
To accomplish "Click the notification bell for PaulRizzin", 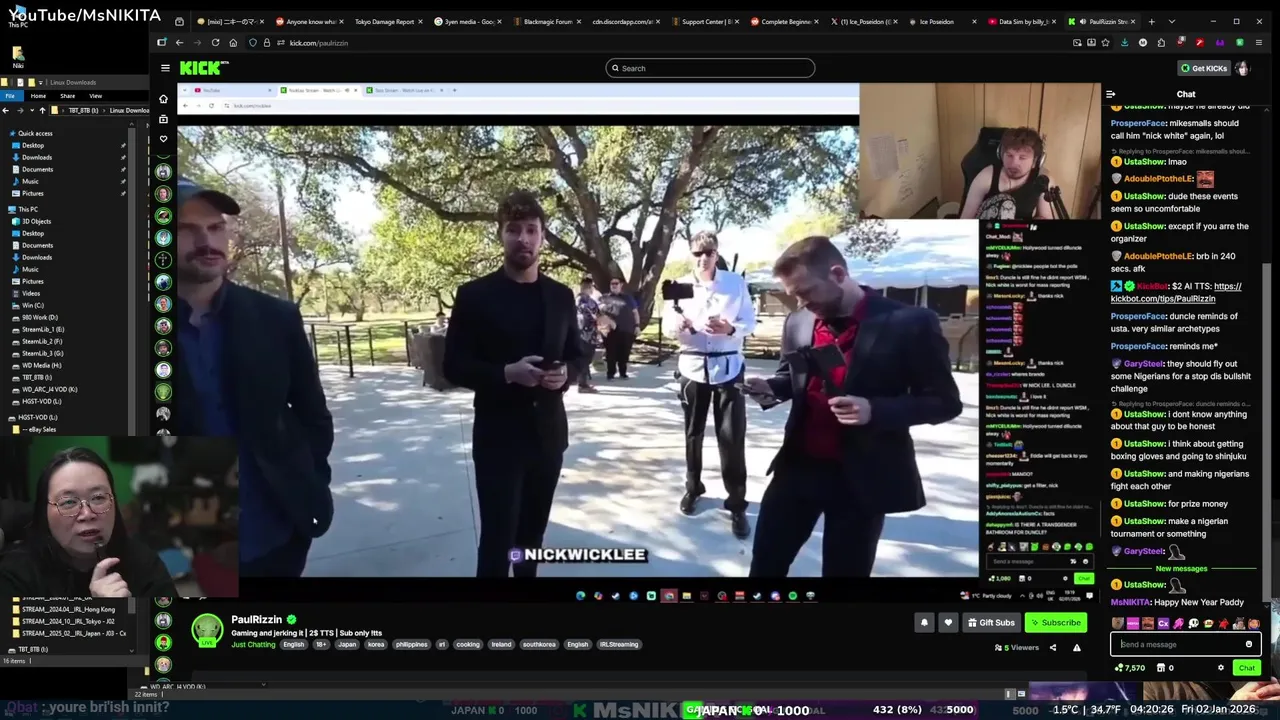I will click(x=924, y=622).
